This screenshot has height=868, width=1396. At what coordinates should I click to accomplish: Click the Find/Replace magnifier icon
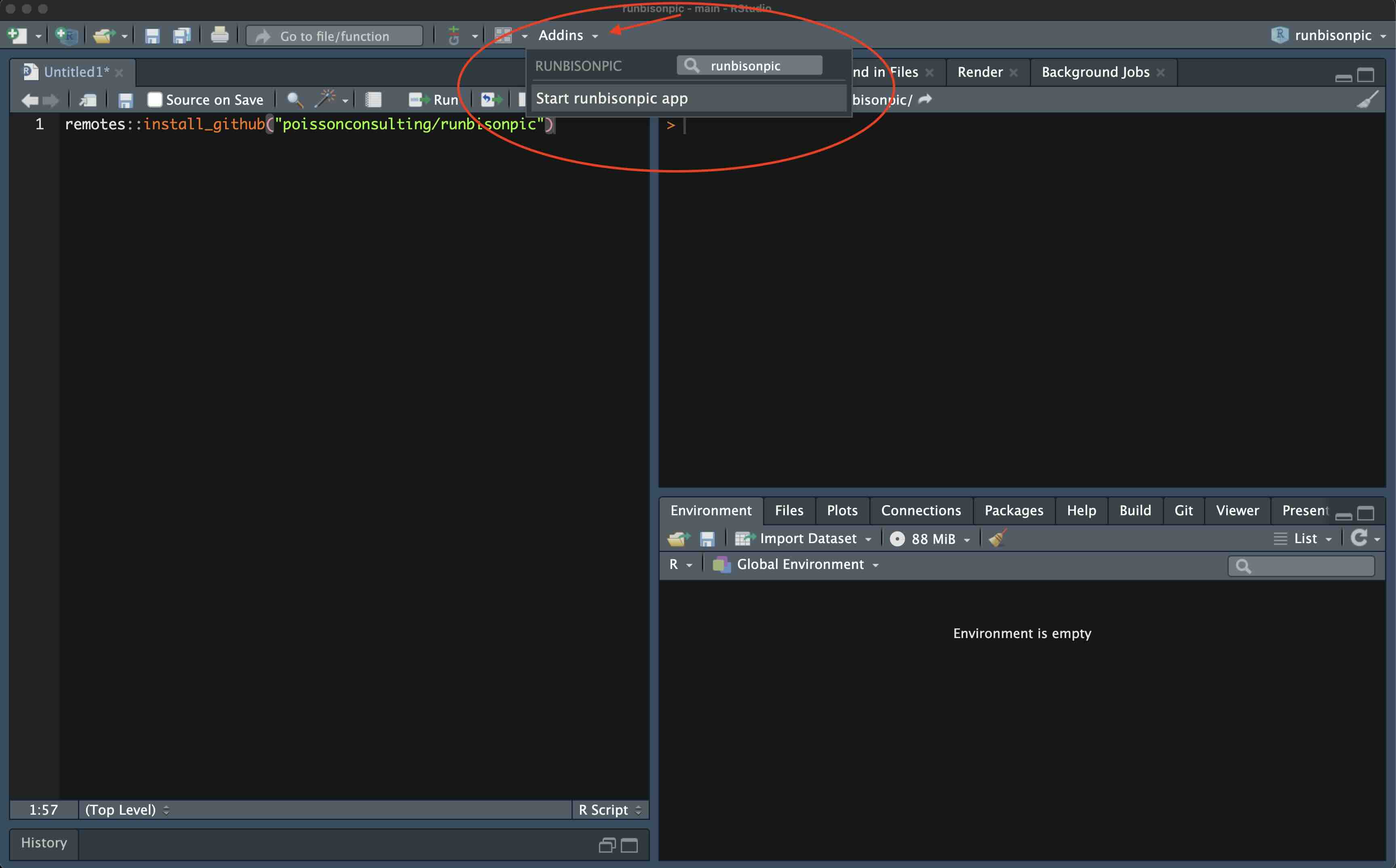tap(295, 99)
